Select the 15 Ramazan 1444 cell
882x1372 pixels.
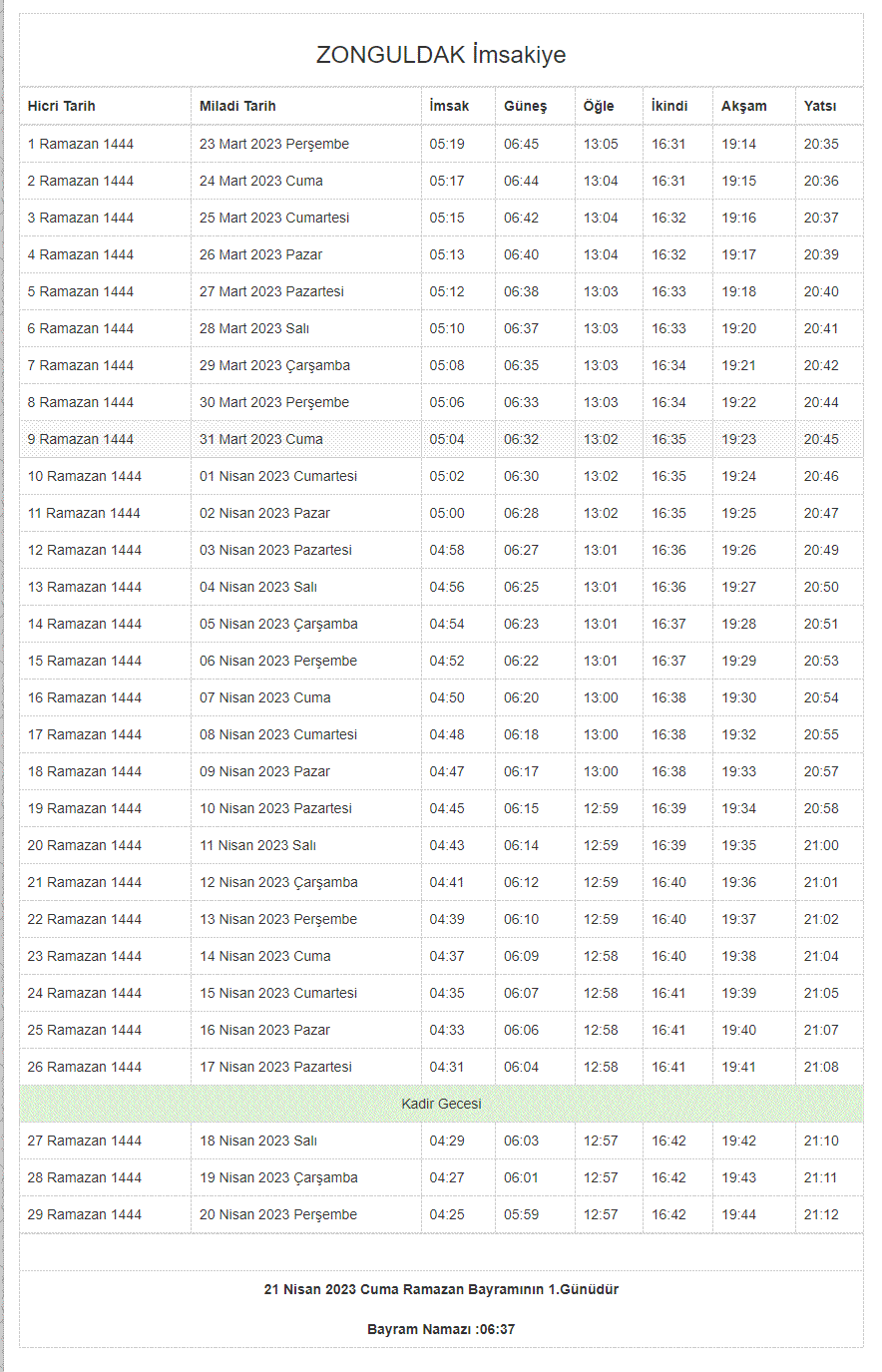click(85, 661)
